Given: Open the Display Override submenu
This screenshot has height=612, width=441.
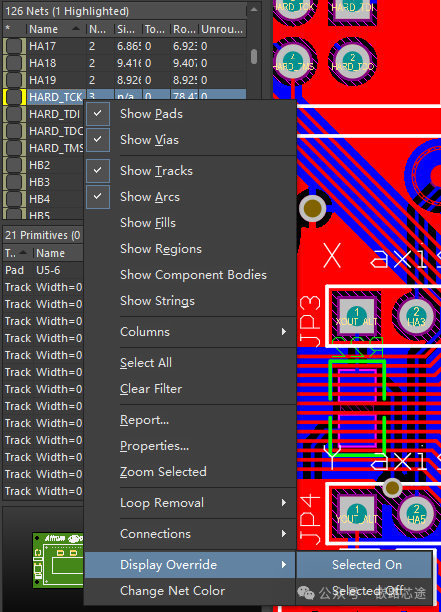Looking at the screenshot, I should [x=190, y=565].
